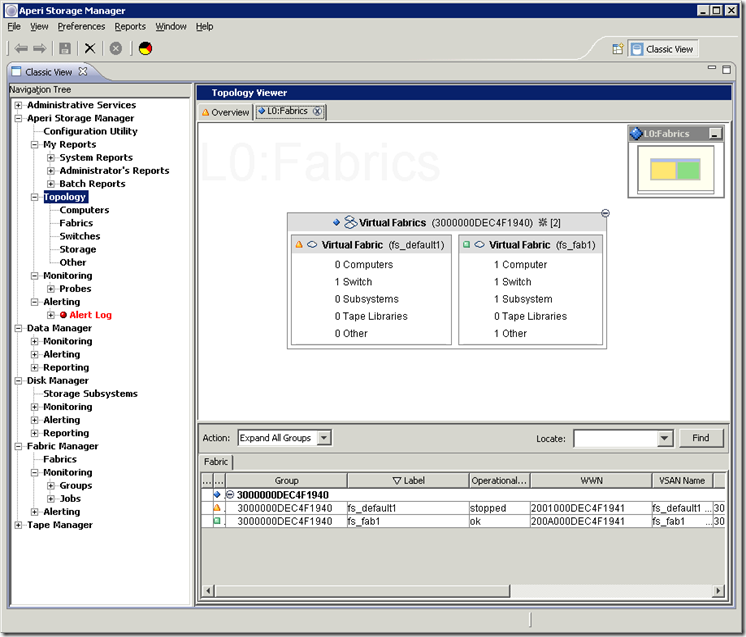Collapse the Topology tree node
Screen dimensions: 746x637
tap(34, 197)
